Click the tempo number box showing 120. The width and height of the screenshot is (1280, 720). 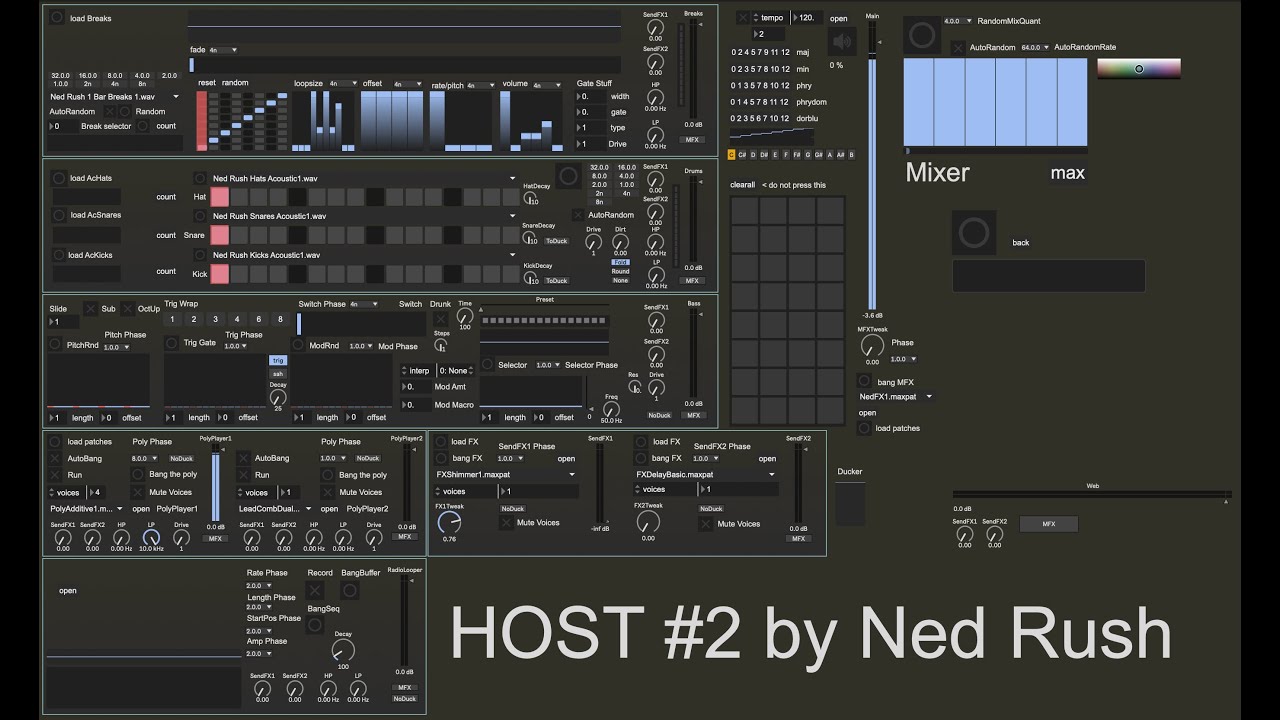[x=808, y=18]
